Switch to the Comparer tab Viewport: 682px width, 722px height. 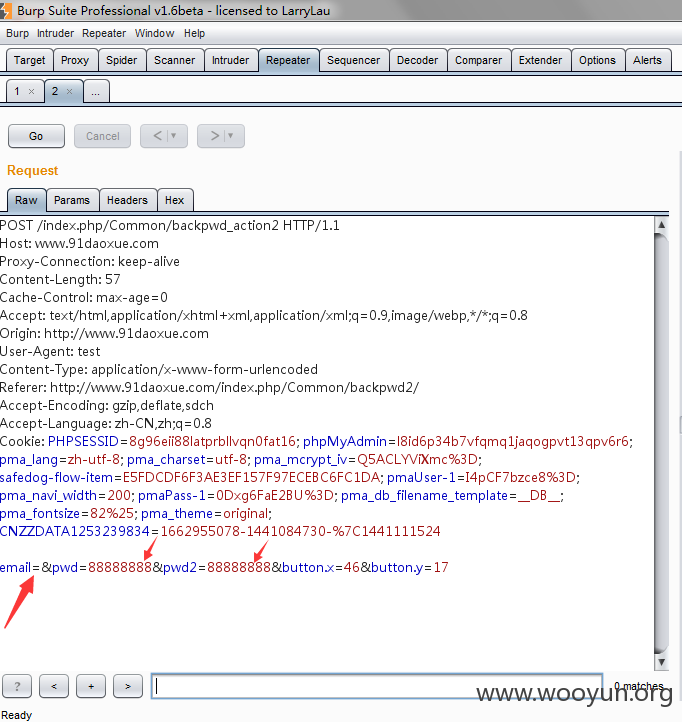click(478, 60)
